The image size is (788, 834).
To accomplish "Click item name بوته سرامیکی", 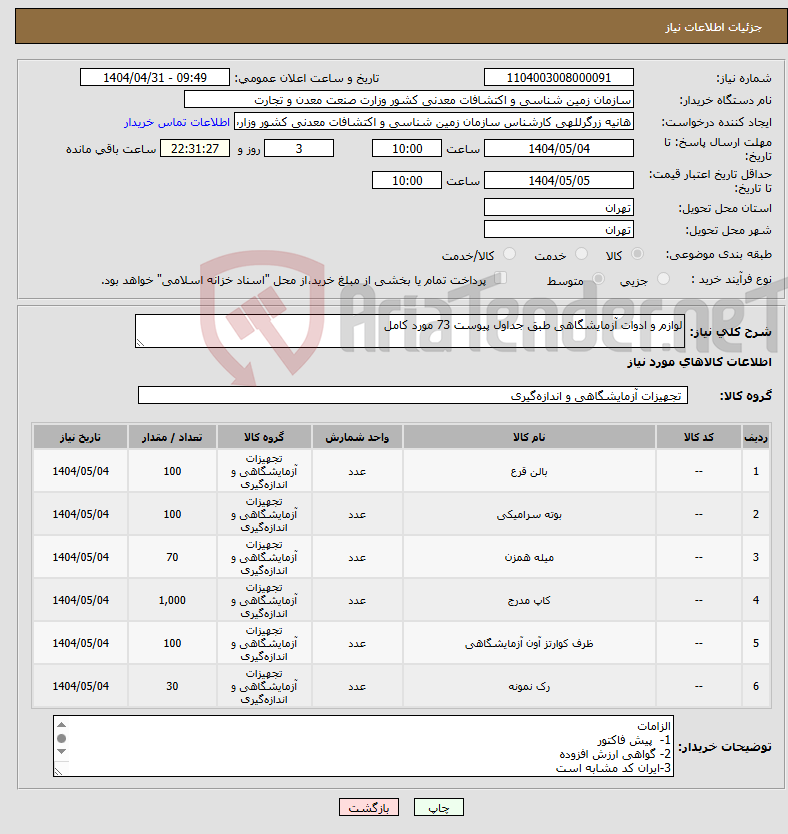I will tap(529, 515).
